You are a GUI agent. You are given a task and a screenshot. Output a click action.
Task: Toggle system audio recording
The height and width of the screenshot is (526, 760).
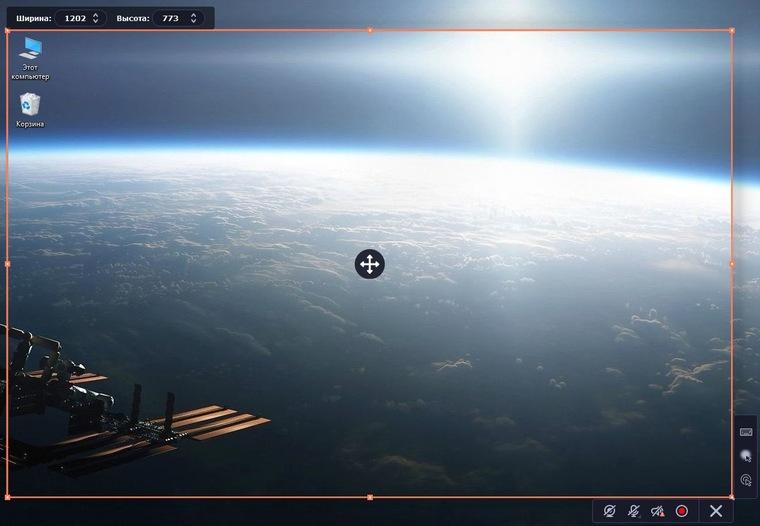(657, 511)
